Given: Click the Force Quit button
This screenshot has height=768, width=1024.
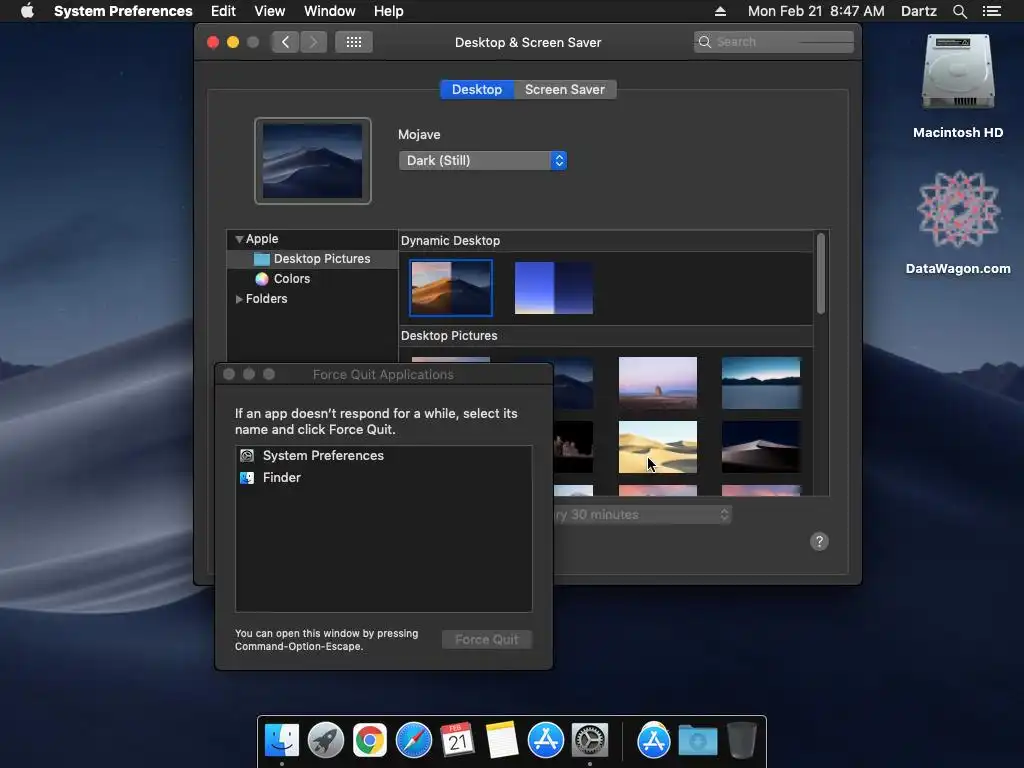Looking at the screenshot, I should 487,639.
